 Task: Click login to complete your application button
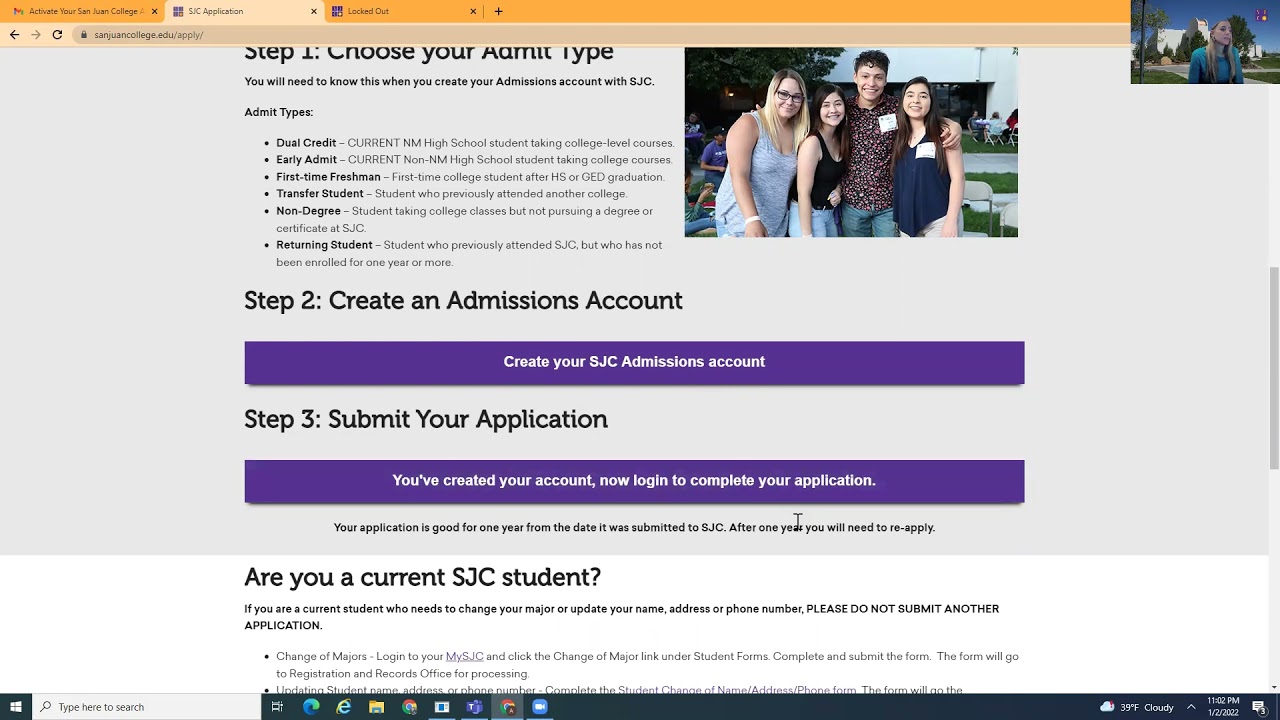tap(634, 481)
